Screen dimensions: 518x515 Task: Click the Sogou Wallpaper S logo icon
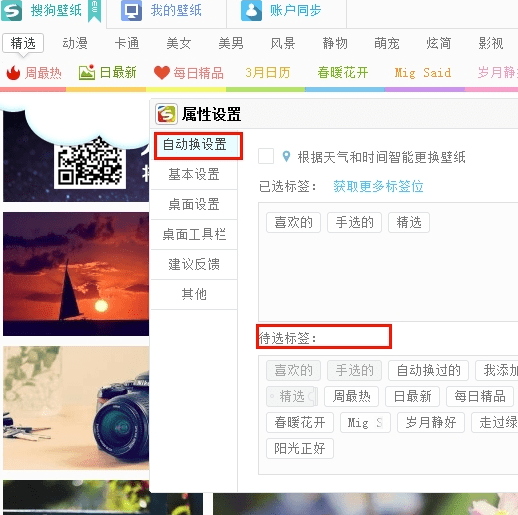(11, 11)
